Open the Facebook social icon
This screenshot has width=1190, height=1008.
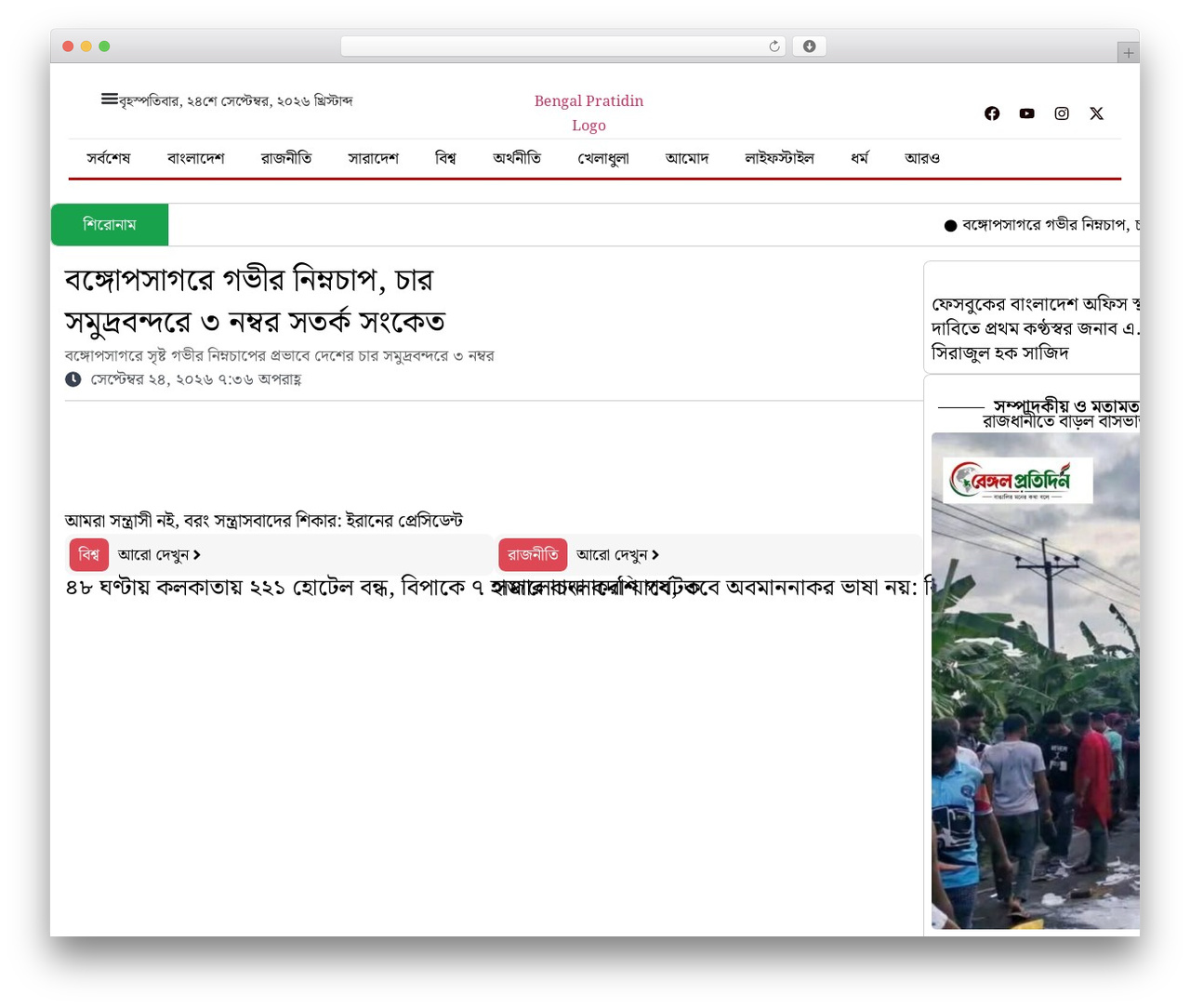click(x=992, y=113)
